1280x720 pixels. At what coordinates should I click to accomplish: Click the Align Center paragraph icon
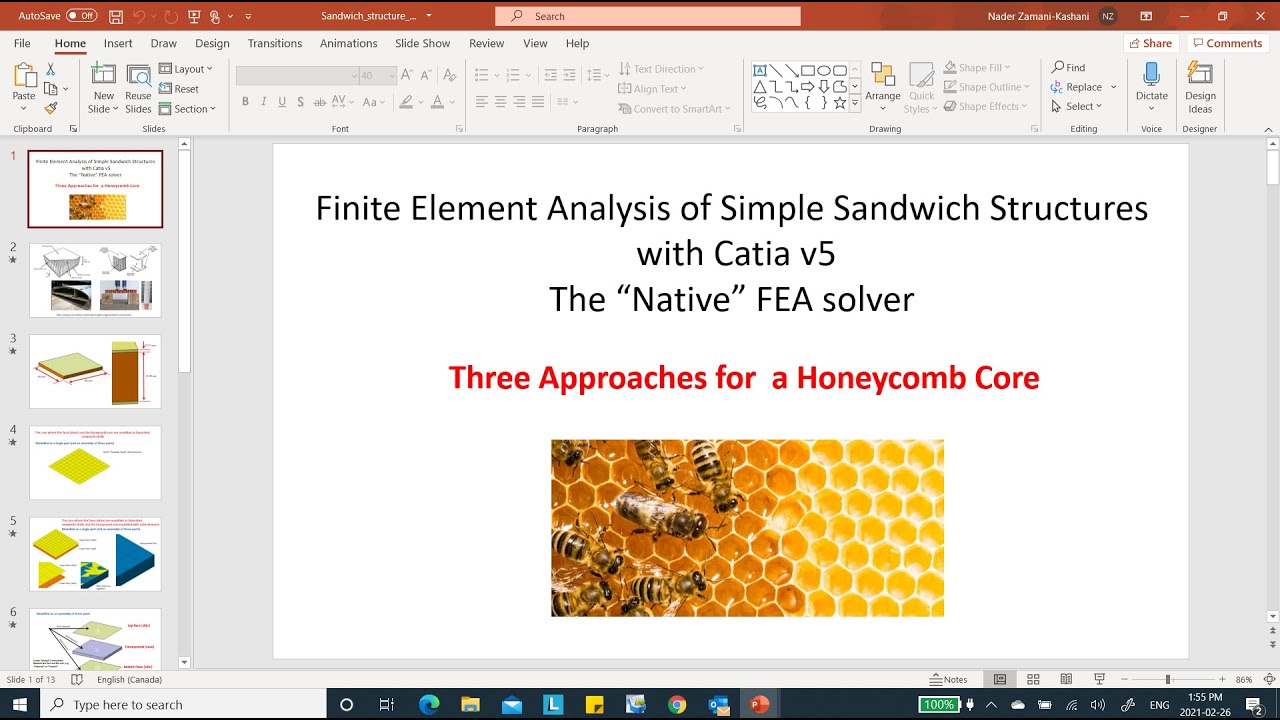coord(500,102)
